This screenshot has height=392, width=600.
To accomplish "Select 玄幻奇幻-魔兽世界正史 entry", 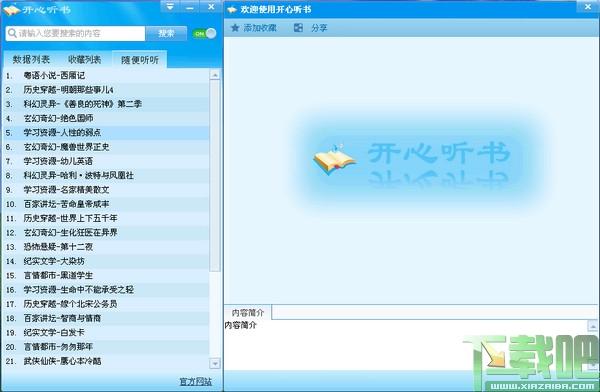I will click(x=107, y=147).
